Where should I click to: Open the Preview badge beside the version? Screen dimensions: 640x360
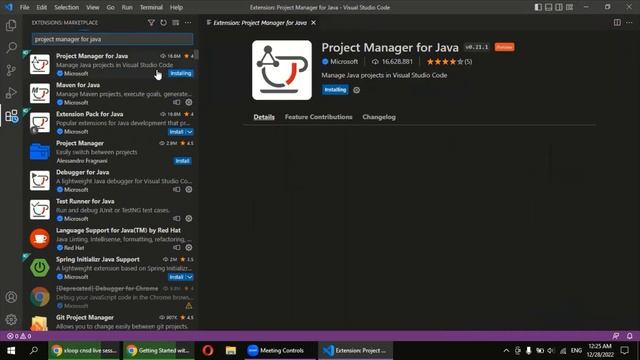pyautogui.click(x=504, y=47)
